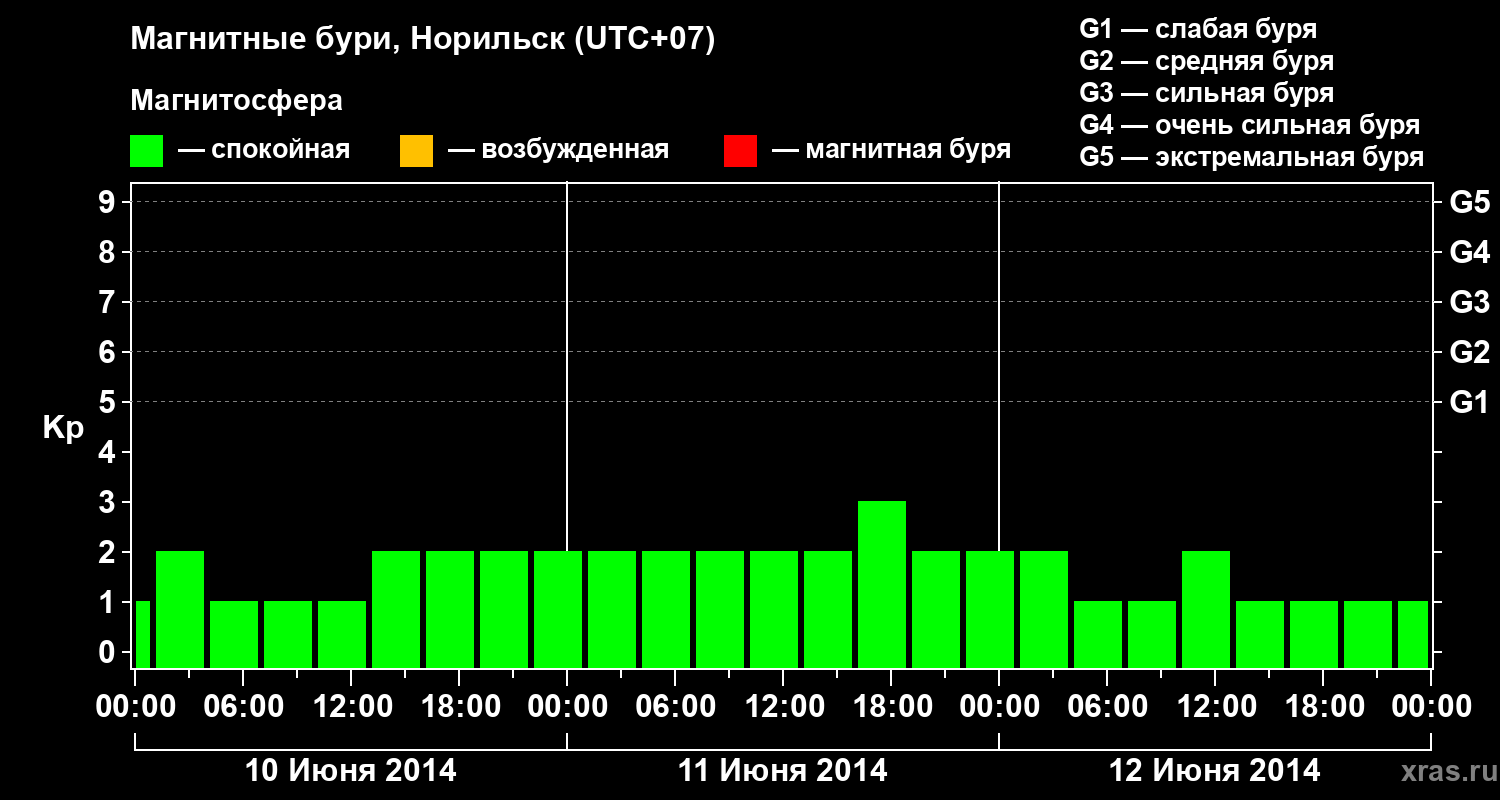The height and width of the screenshot is (800, 1500).
Task: Click the 'G2 — средняя буря' legend line
Action: pos(1206,61)
